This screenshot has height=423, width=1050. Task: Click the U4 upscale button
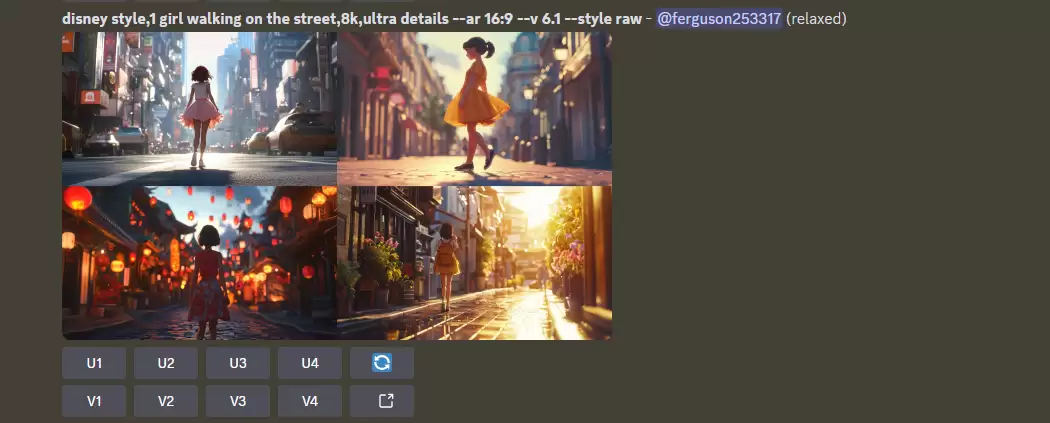310,363
